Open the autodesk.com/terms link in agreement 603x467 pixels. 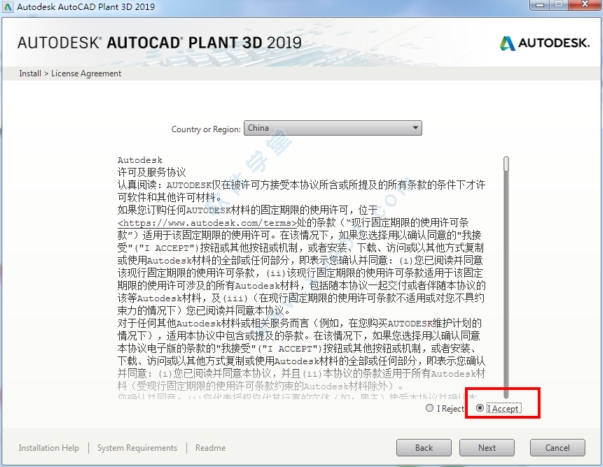click(x=208, y=223)
